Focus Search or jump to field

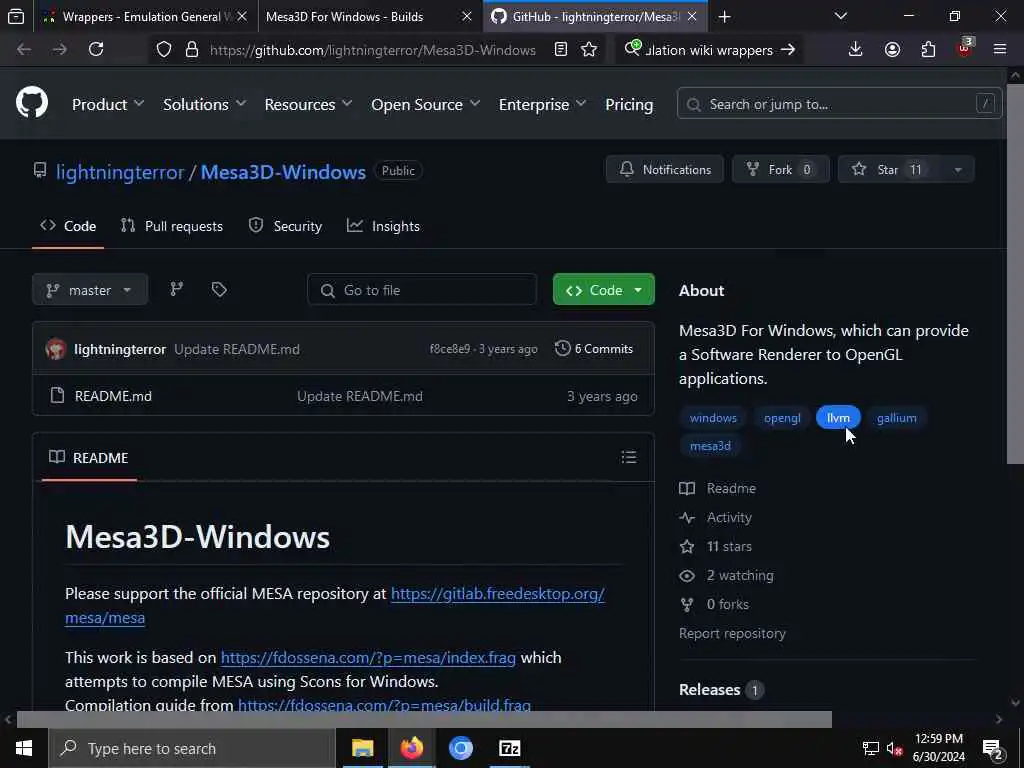click(x=839, y=104)
